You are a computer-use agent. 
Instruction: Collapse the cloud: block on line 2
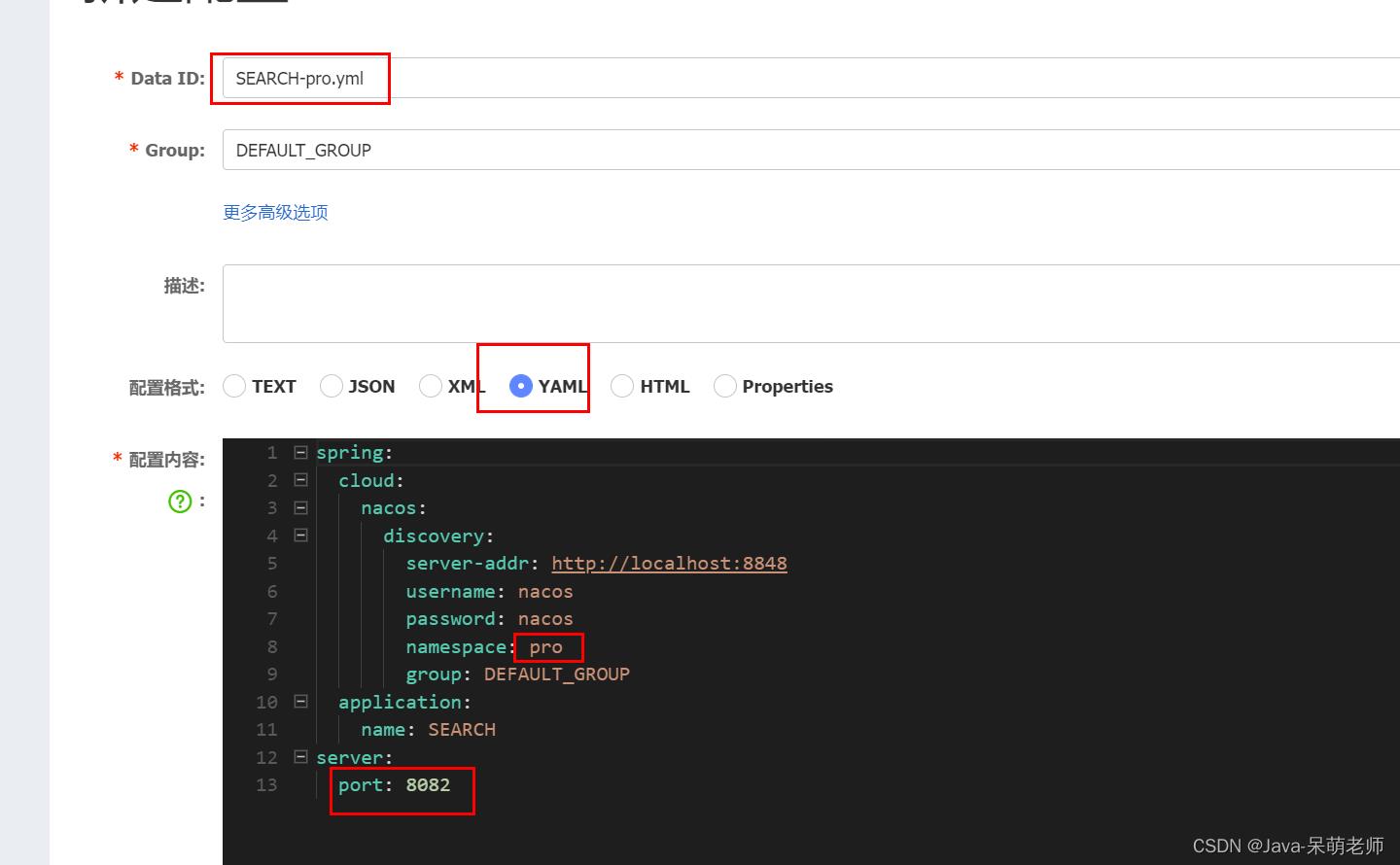coord(300,479)
